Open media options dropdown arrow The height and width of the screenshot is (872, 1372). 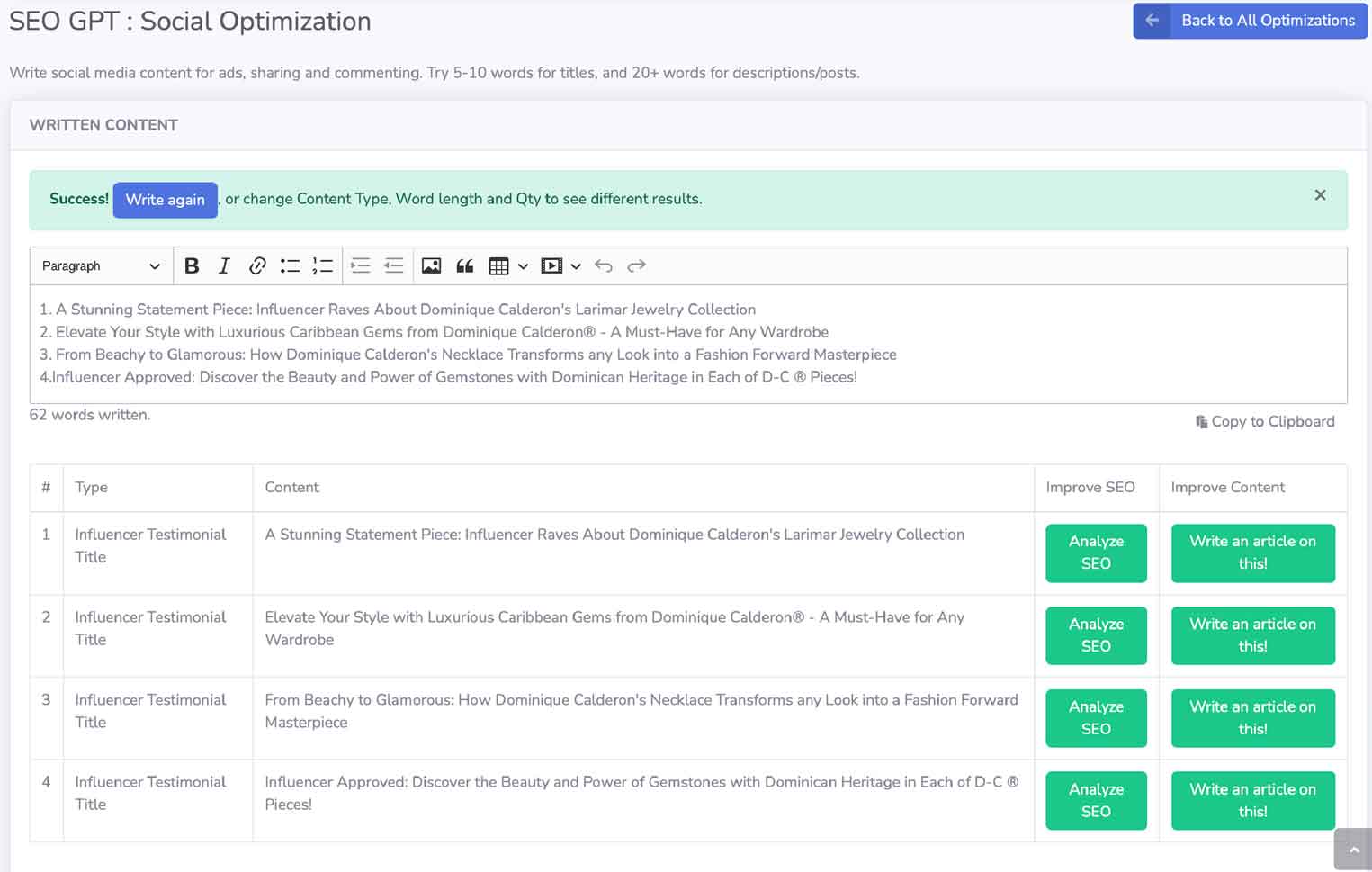[x=576, y=266]
